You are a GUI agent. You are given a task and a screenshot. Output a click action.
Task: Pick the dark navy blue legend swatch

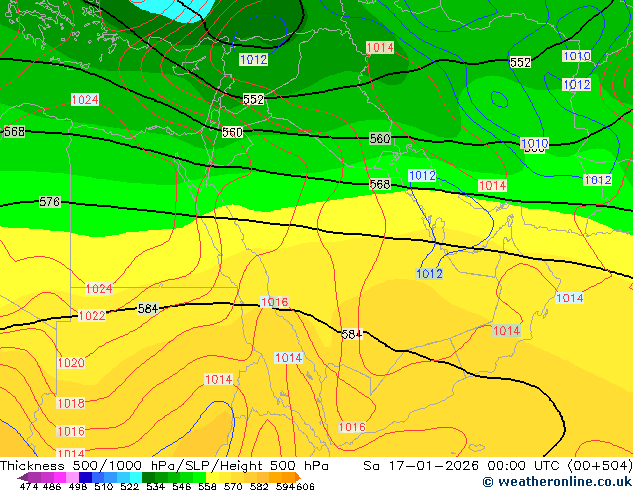85,477
